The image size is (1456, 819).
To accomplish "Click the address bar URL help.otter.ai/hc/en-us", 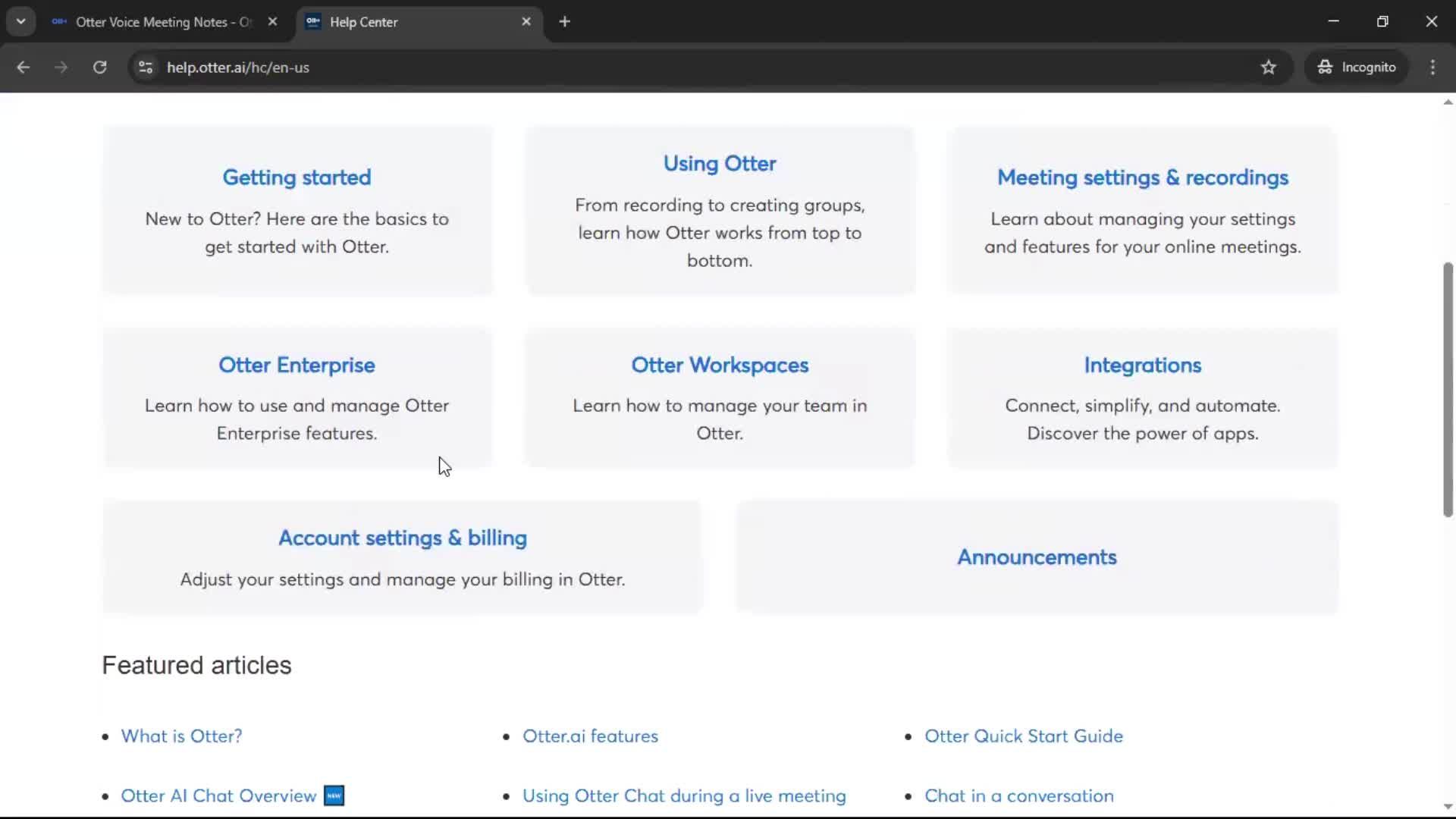I will point(238,67).
